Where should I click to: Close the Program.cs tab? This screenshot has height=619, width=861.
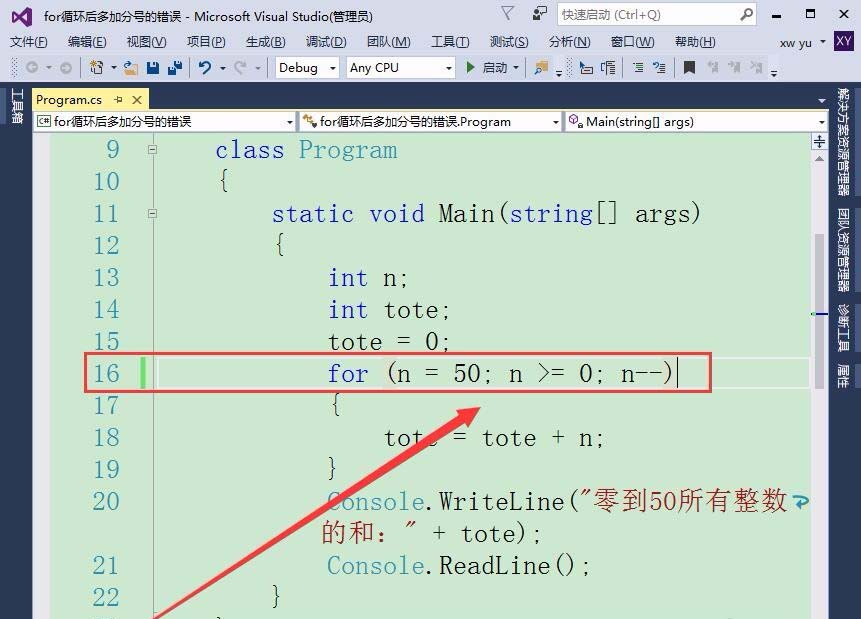[137, 100]
